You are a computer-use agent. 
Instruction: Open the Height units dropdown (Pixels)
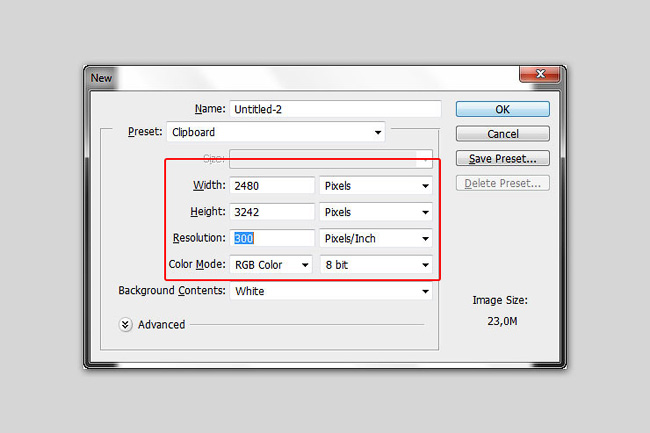click(x=376, y=212)
